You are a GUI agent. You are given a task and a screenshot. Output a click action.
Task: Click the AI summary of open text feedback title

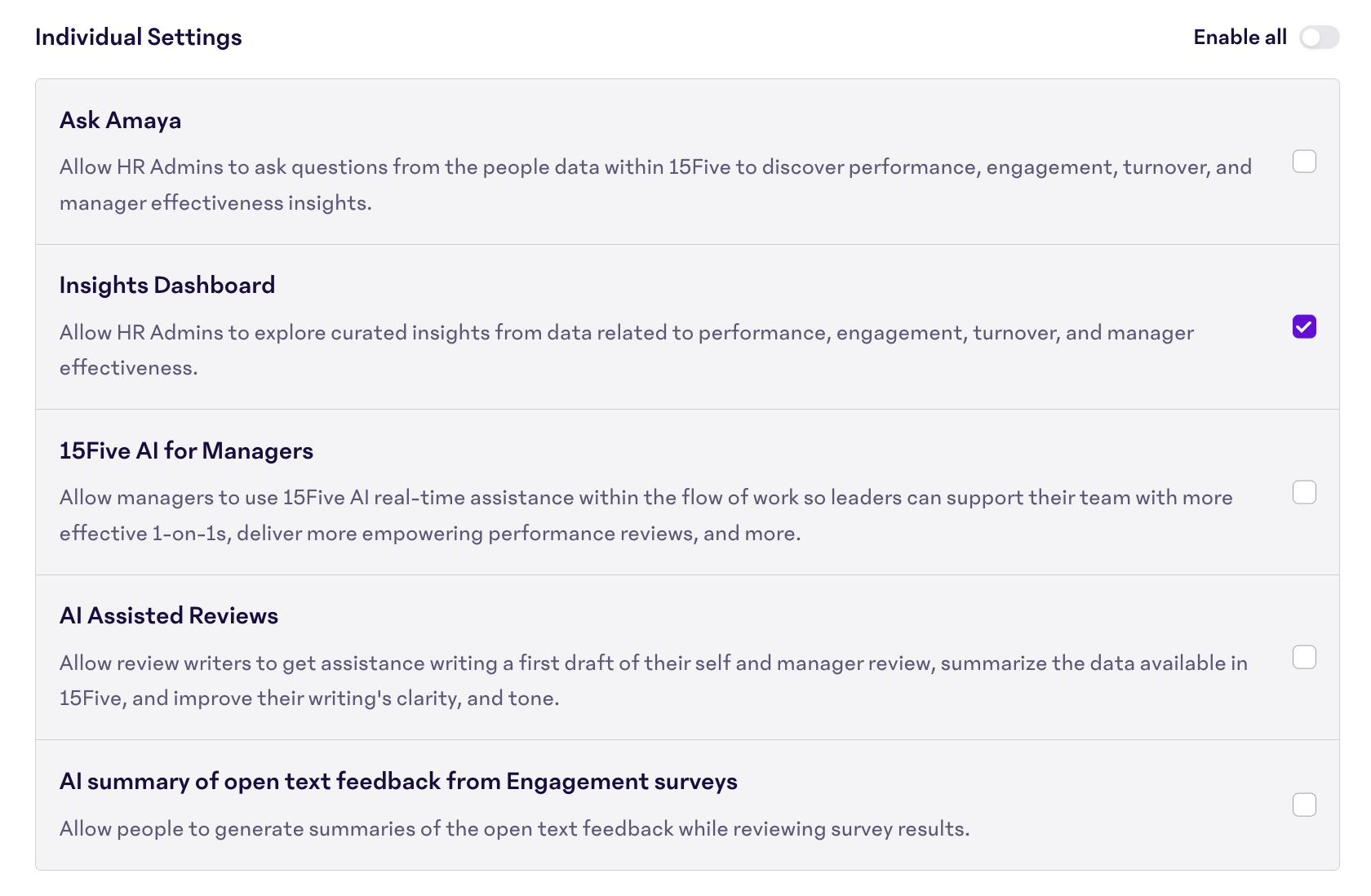tap(398, 782)
